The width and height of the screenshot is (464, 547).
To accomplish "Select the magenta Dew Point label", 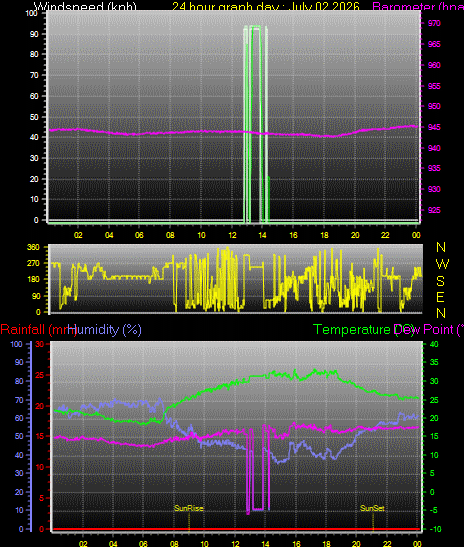I will (429, 330).
